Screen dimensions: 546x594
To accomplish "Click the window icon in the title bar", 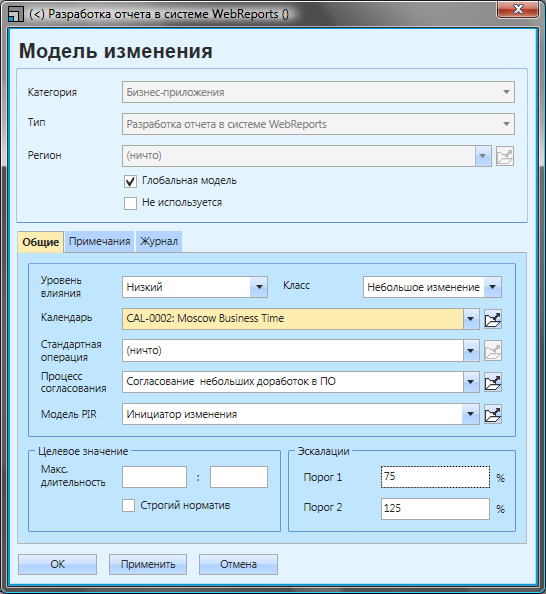I will point(15,15).
